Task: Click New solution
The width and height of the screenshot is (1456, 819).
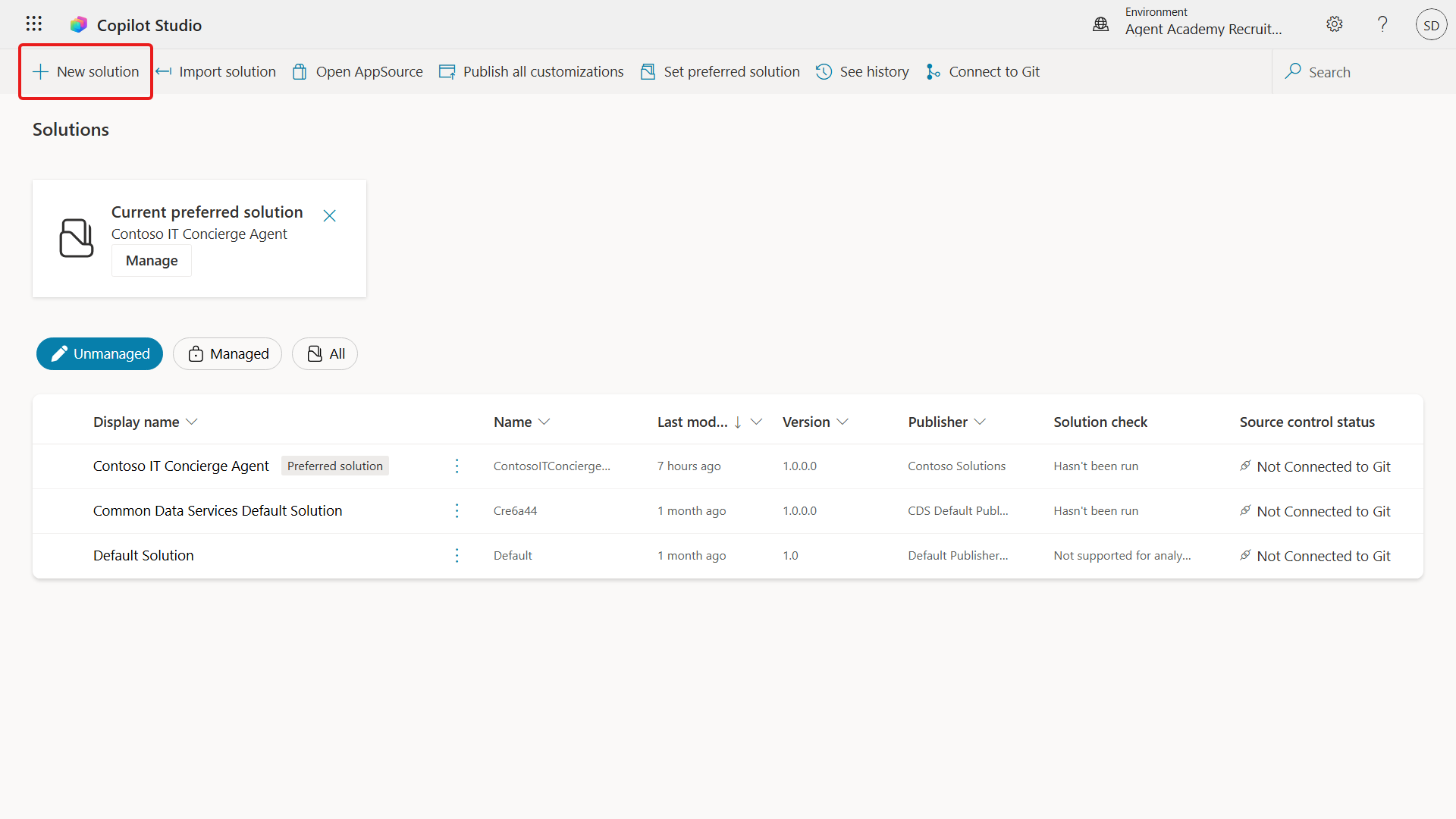Action: (x=86, y=71)
